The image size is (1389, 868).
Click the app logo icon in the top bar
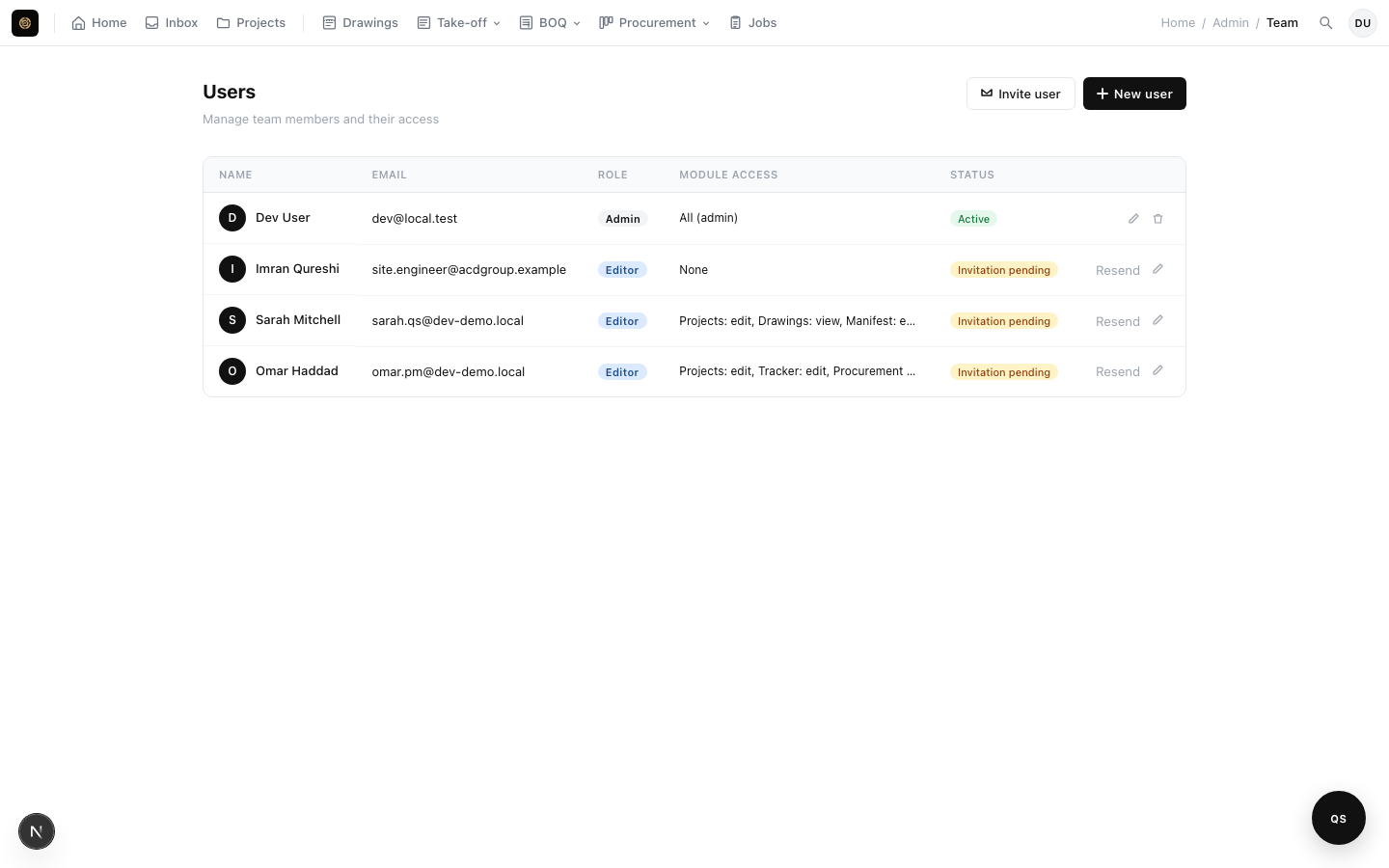pyautogui.click(x=25, y=23)
